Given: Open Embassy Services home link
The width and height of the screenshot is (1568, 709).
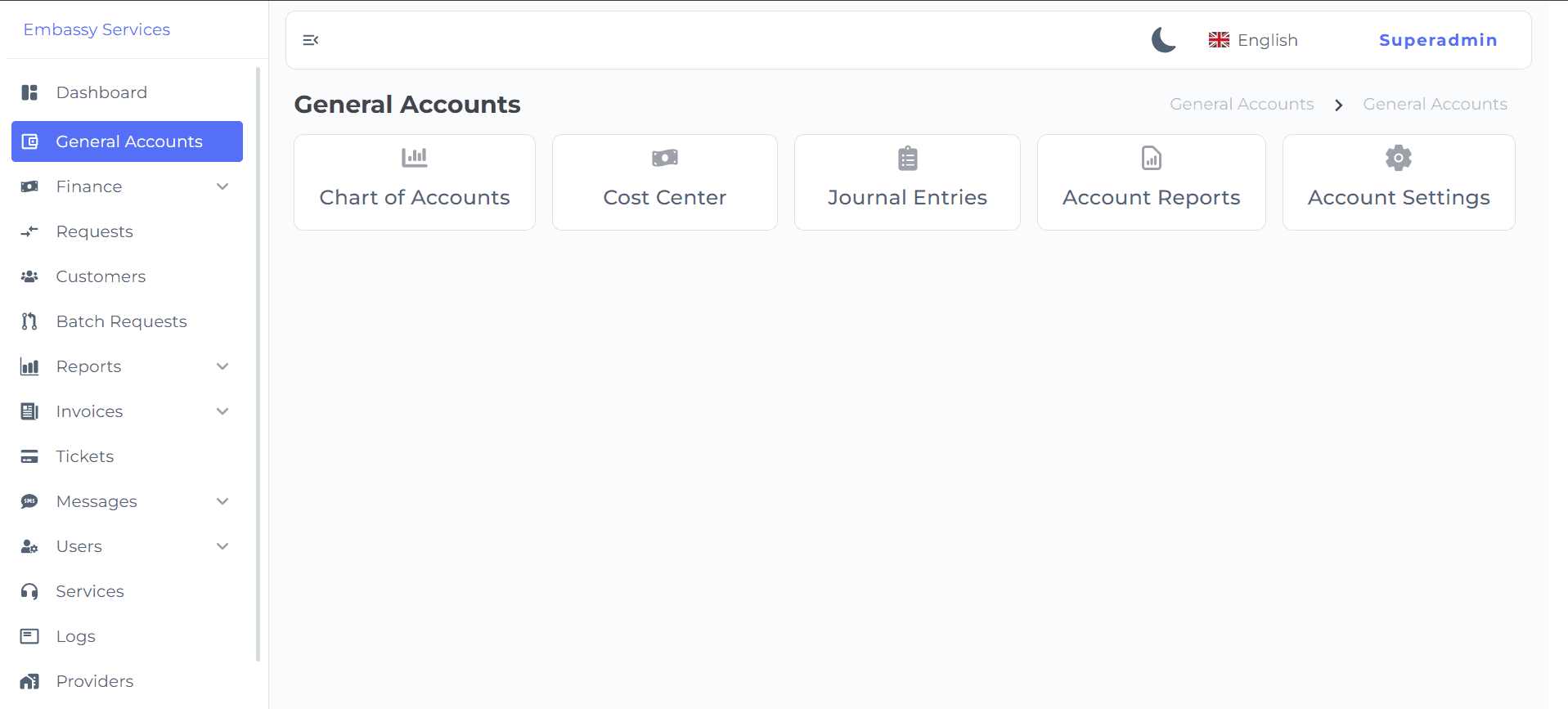Looking at the screenshot, I should [x=97, y=29].
